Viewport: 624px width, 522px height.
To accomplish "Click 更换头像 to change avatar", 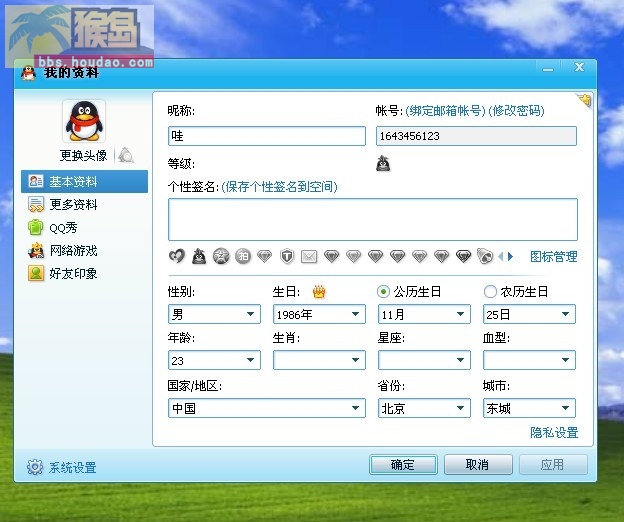I will [83, 155].
